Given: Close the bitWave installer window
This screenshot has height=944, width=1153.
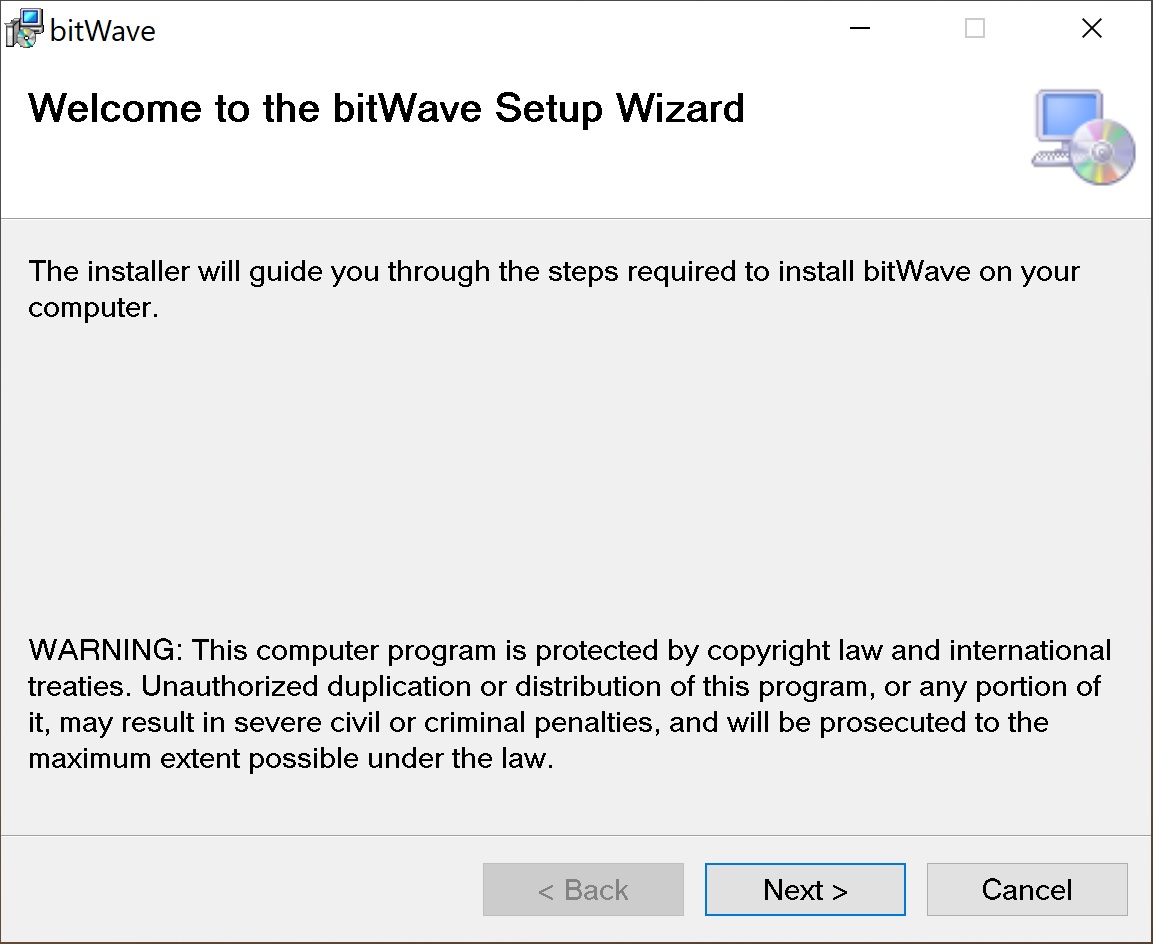Looking at the screenshot, I should pos(1092,29).
